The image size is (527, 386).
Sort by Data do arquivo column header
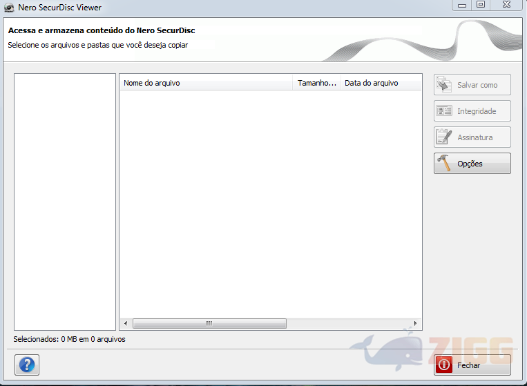(381, 83)
